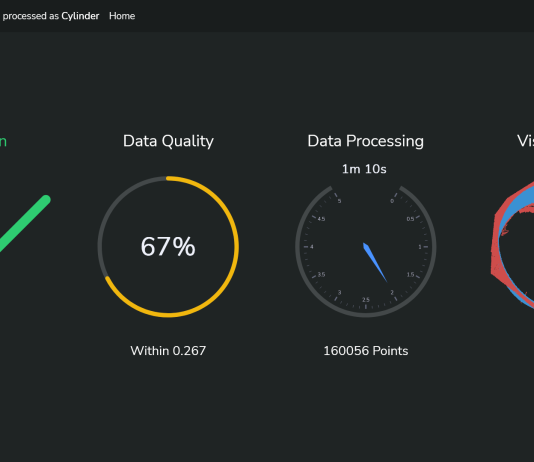The height and width of the screenshot is (462, 534).
Task: Select the 67% data quality ring
Action: (168, 247)
